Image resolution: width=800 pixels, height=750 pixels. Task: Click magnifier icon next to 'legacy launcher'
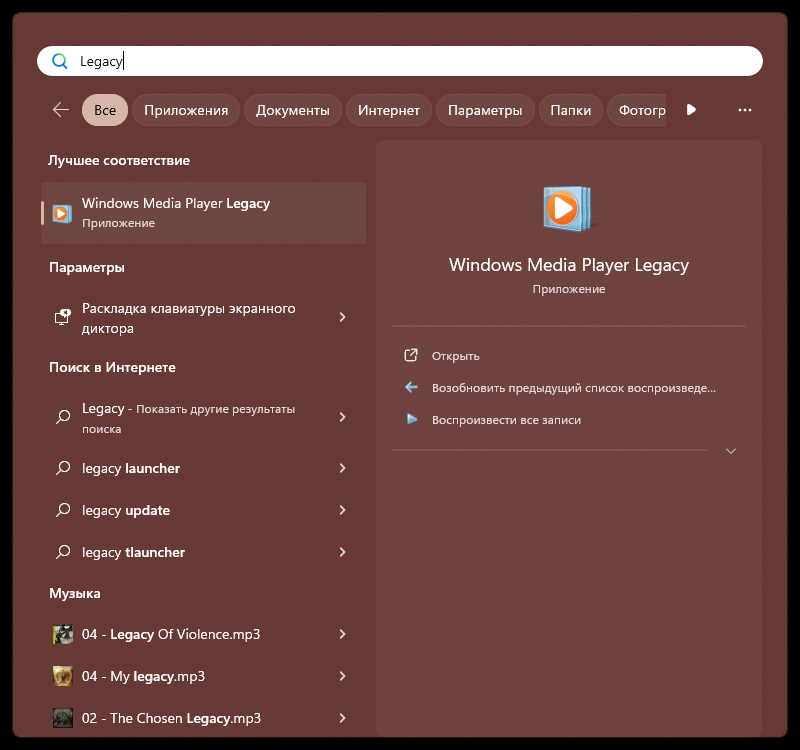[63, 468]
